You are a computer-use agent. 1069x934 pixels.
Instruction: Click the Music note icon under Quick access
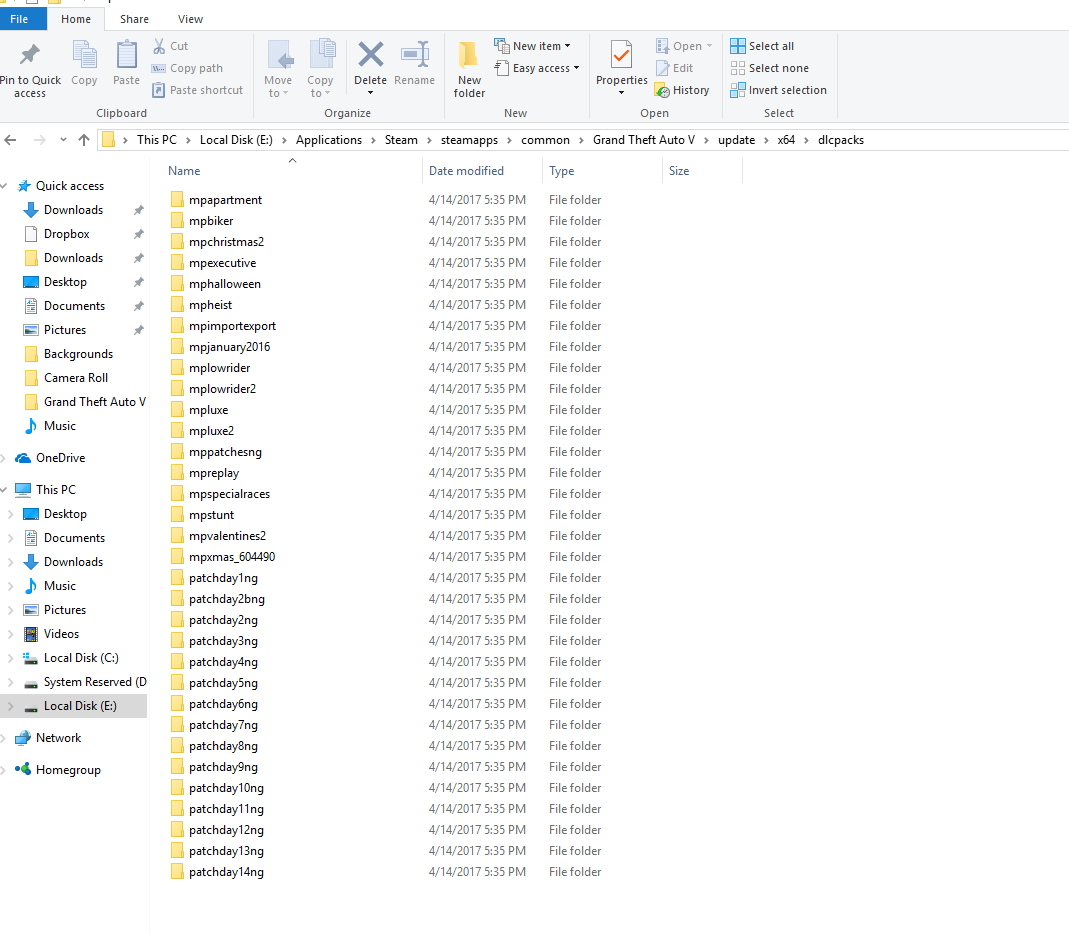tap(31, 426)
